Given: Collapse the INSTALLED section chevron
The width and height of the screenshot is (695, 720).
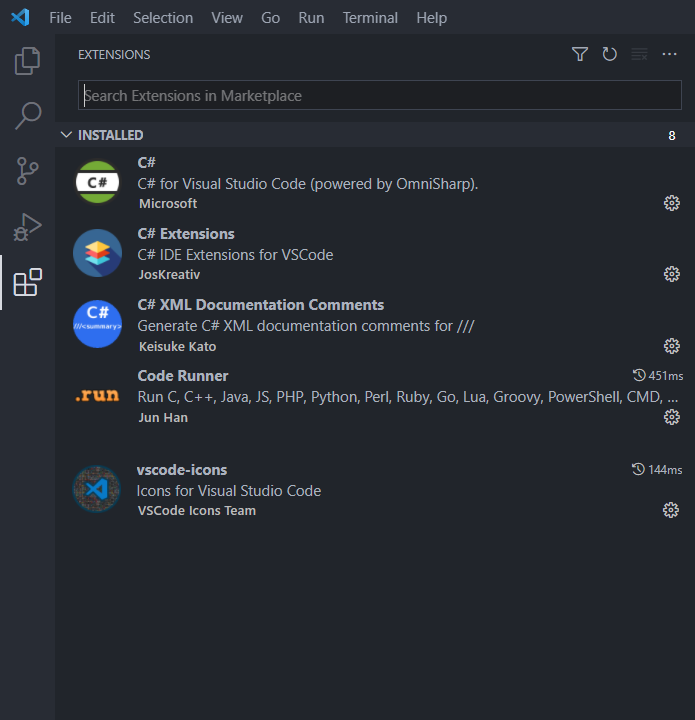Looking at the screenshot, I should (66, 135).
